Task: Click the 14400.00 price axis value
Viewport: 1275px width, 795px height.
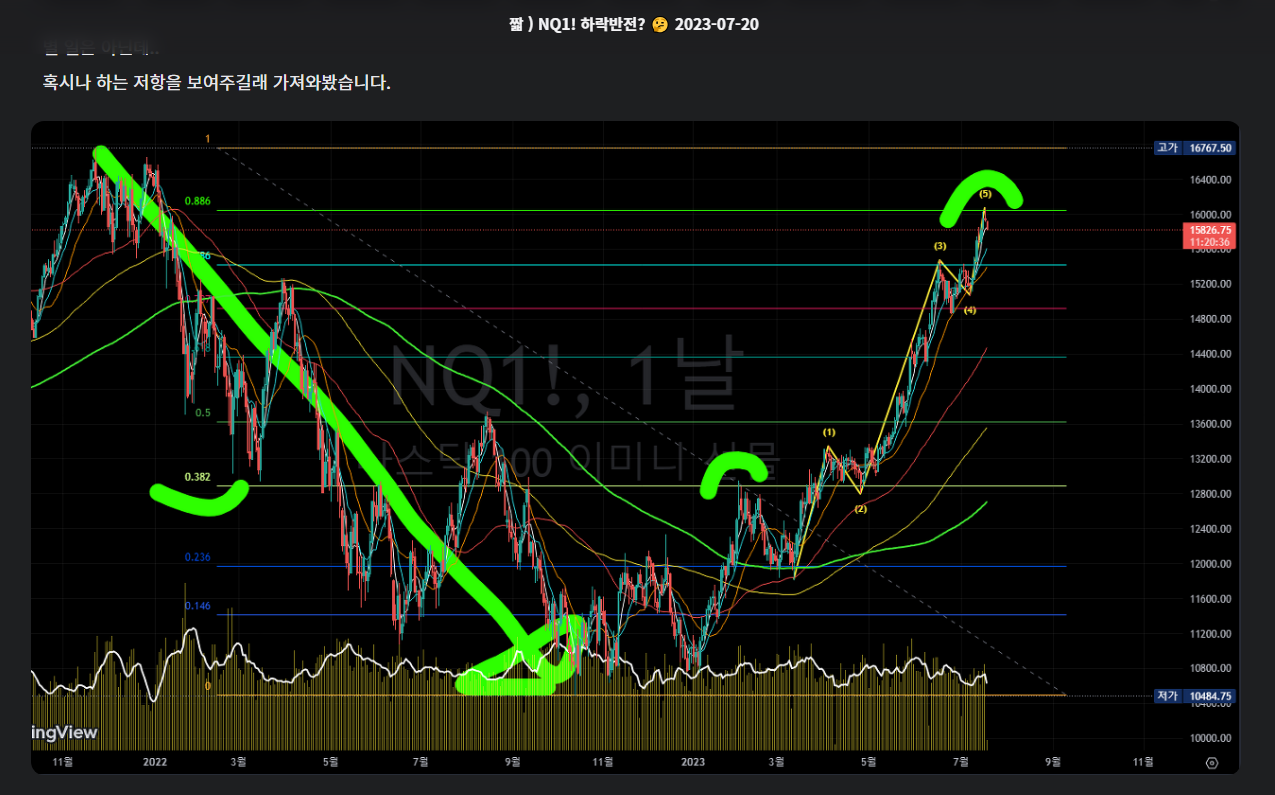Action: click(1211, 354)
